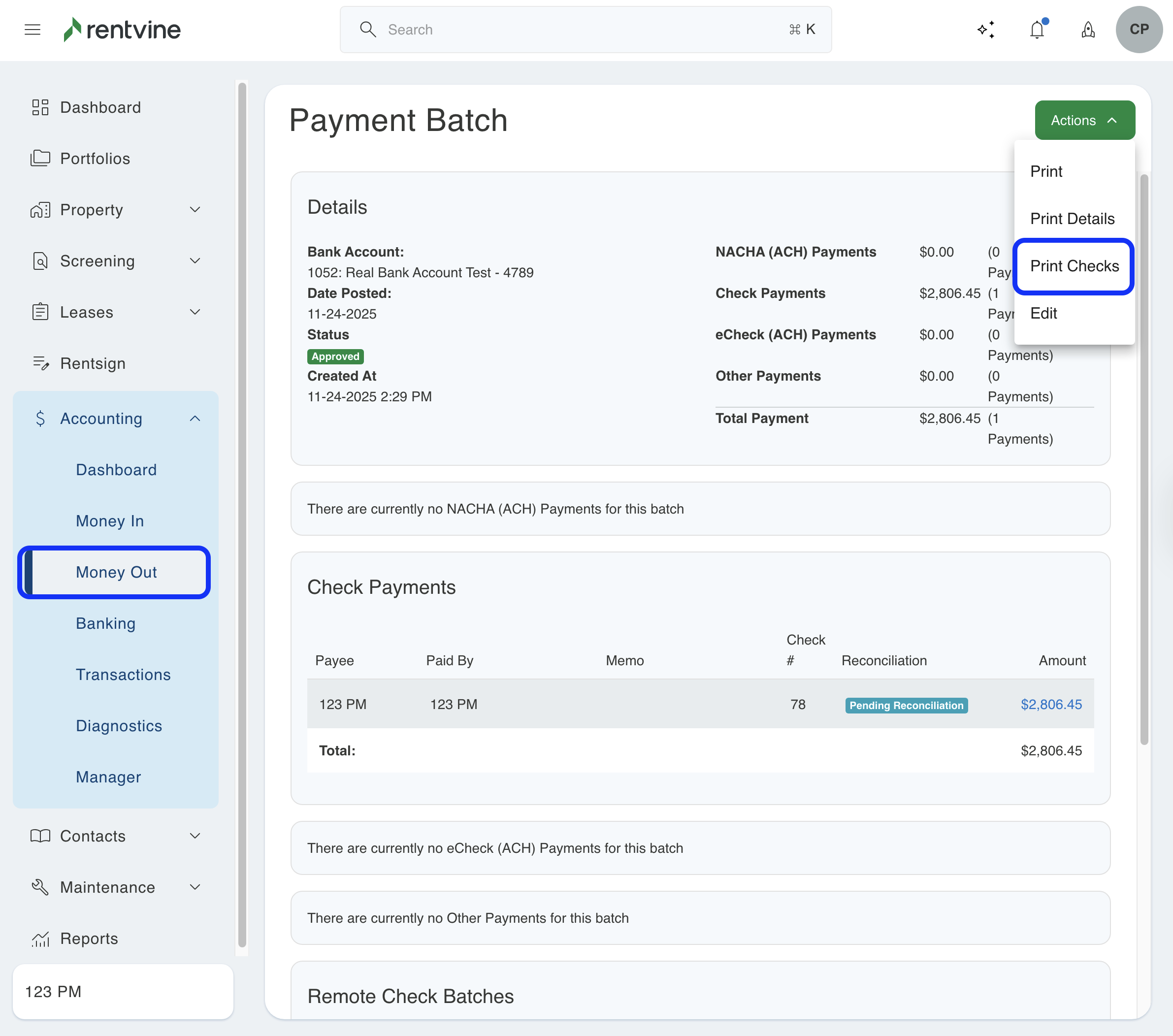This screenshot has height=1036, width=1173.
Task: Open Rentsign from sidebar
Action: (93, 363)
